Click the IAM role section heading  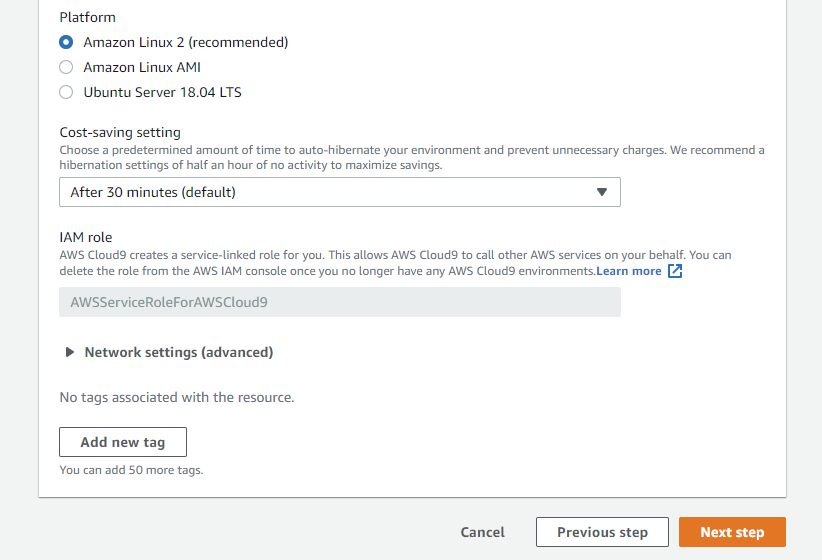click(x=86, y=238)
